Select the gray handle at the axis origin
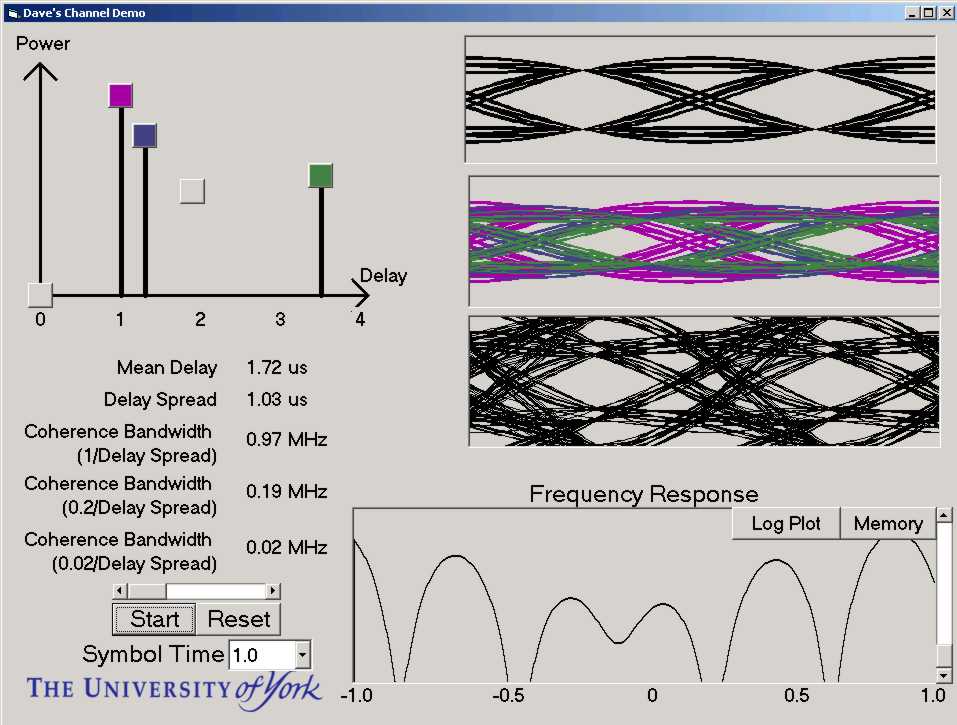Viewport: 957px width, 725px height. 40,294
